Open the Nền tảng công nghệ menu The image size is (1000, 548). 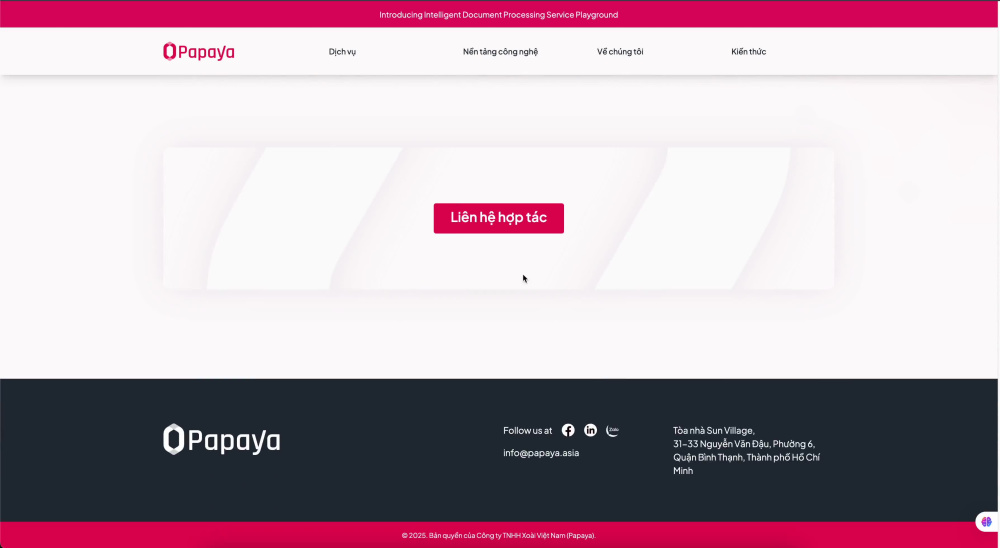(501, 52)
